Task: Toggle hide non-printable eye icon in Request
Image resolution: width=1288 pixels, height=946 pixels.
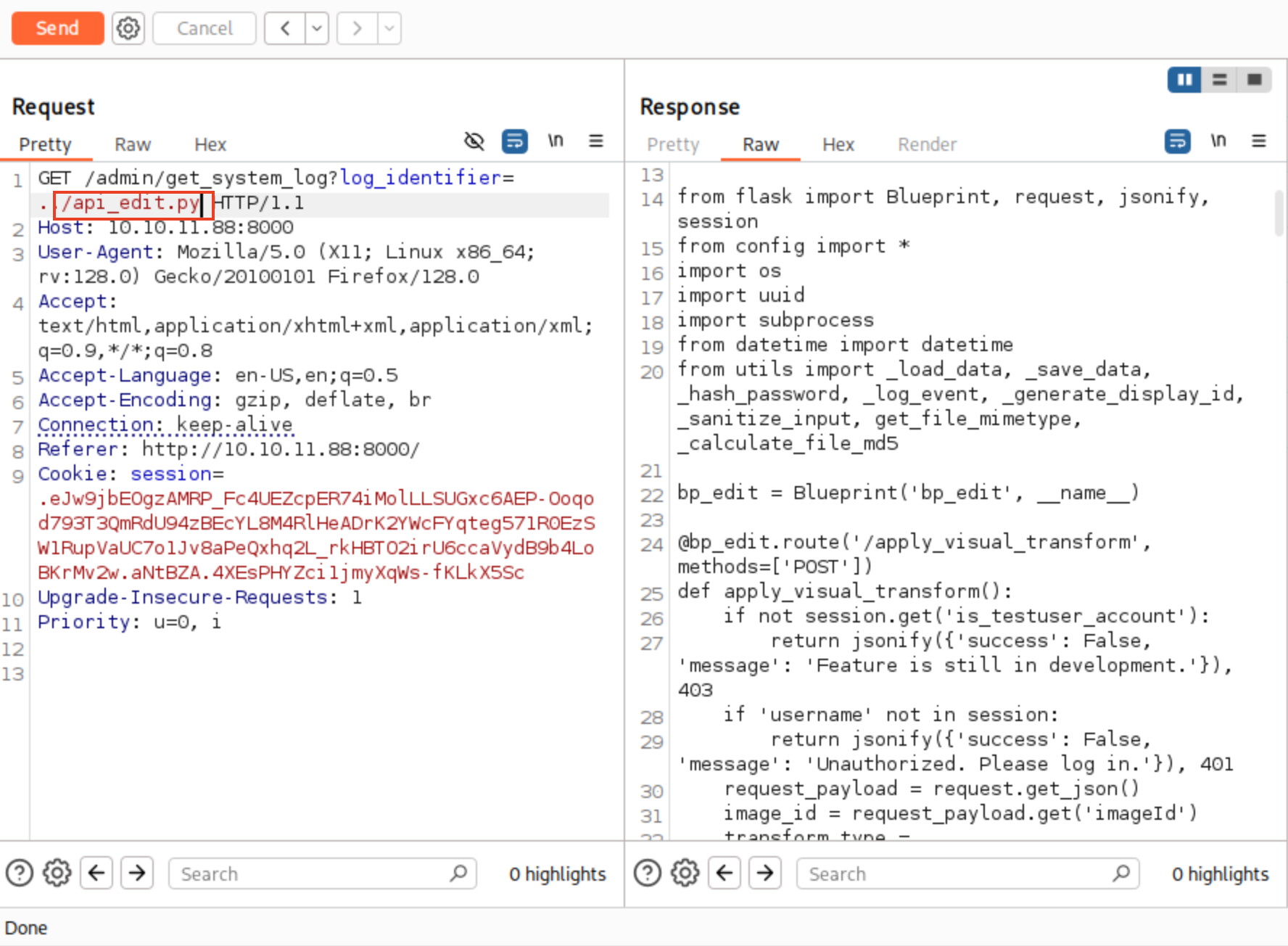Action: 474,141
